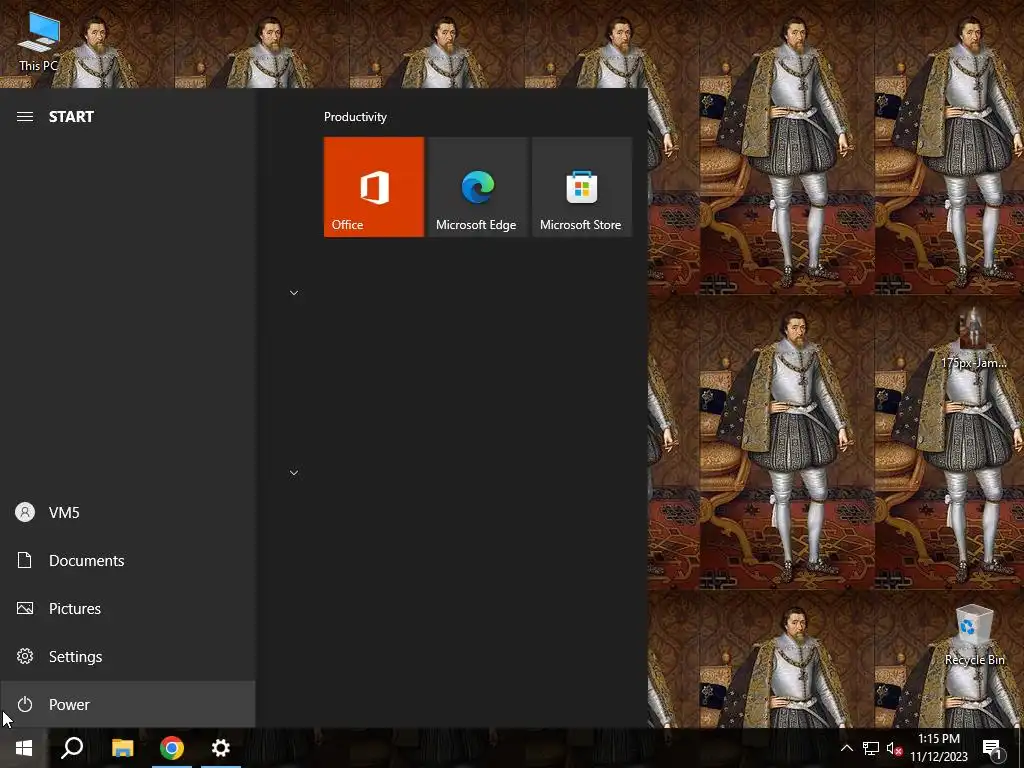1024x768 pixels.
Task: Click the Productivity group heading
Action: (x=355, y=117)
